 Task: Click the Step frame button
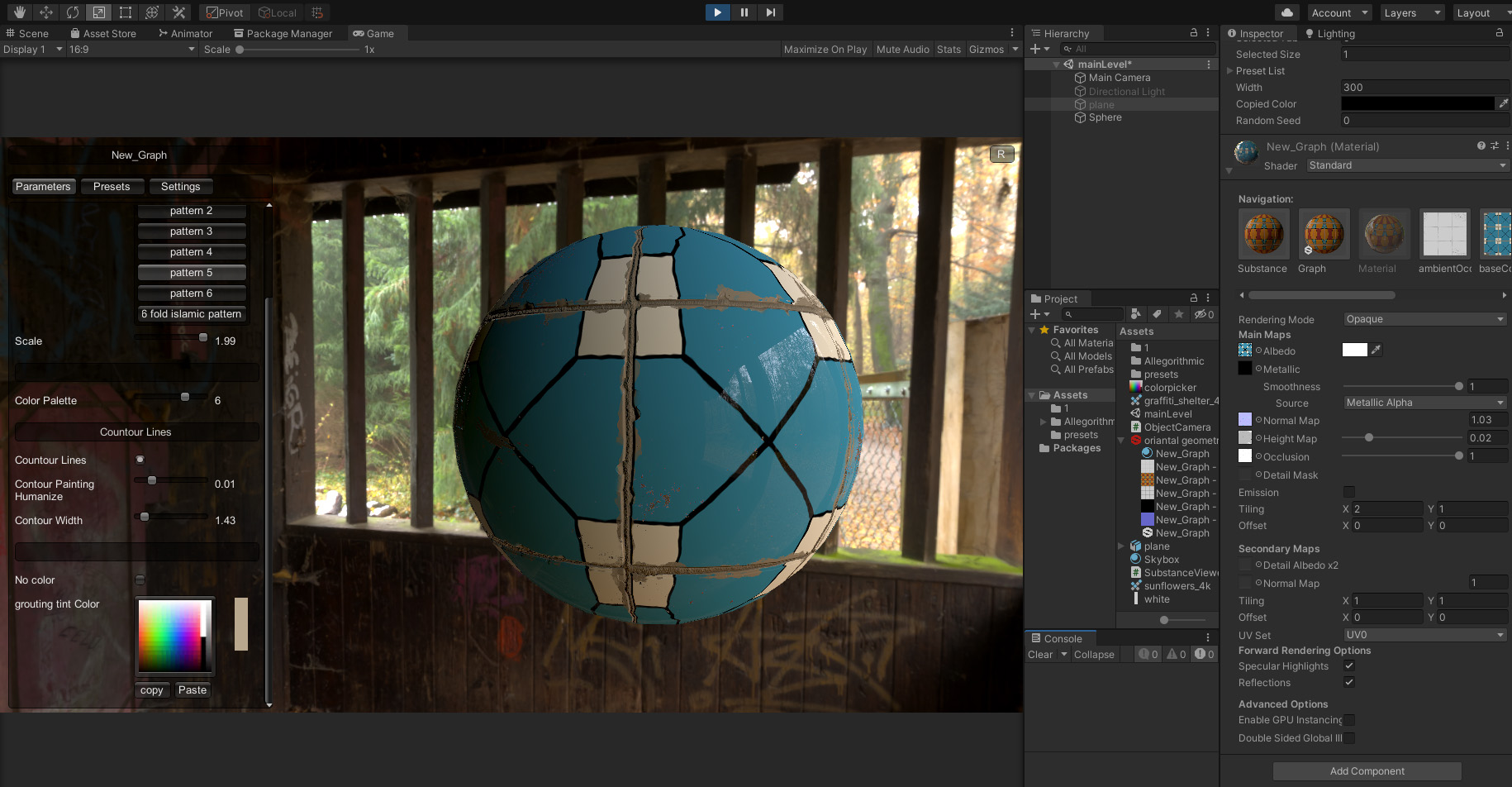pos(771,12)
